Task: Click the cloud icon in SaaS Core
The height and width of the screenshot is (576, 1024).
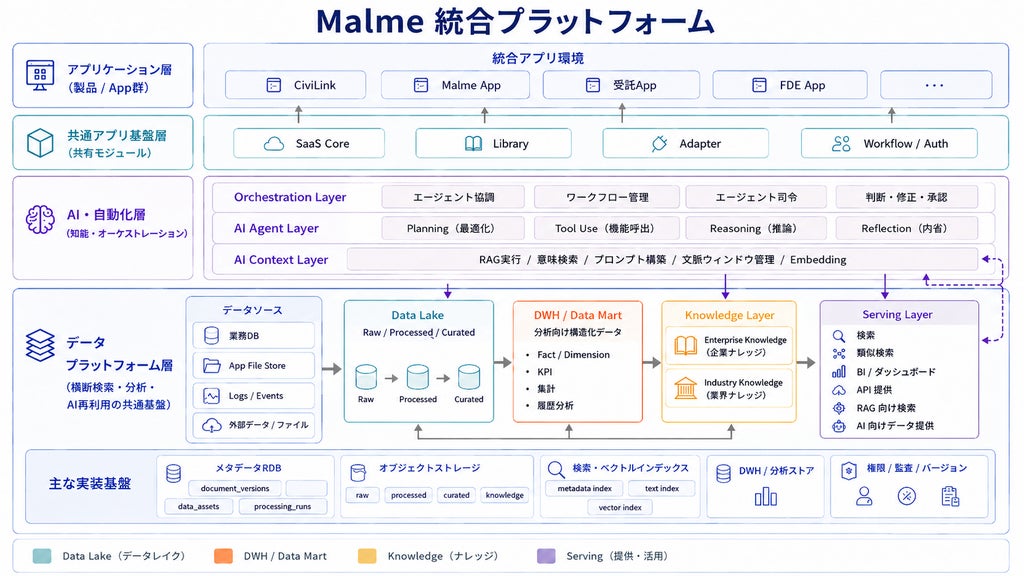Action: pos(274,144)
